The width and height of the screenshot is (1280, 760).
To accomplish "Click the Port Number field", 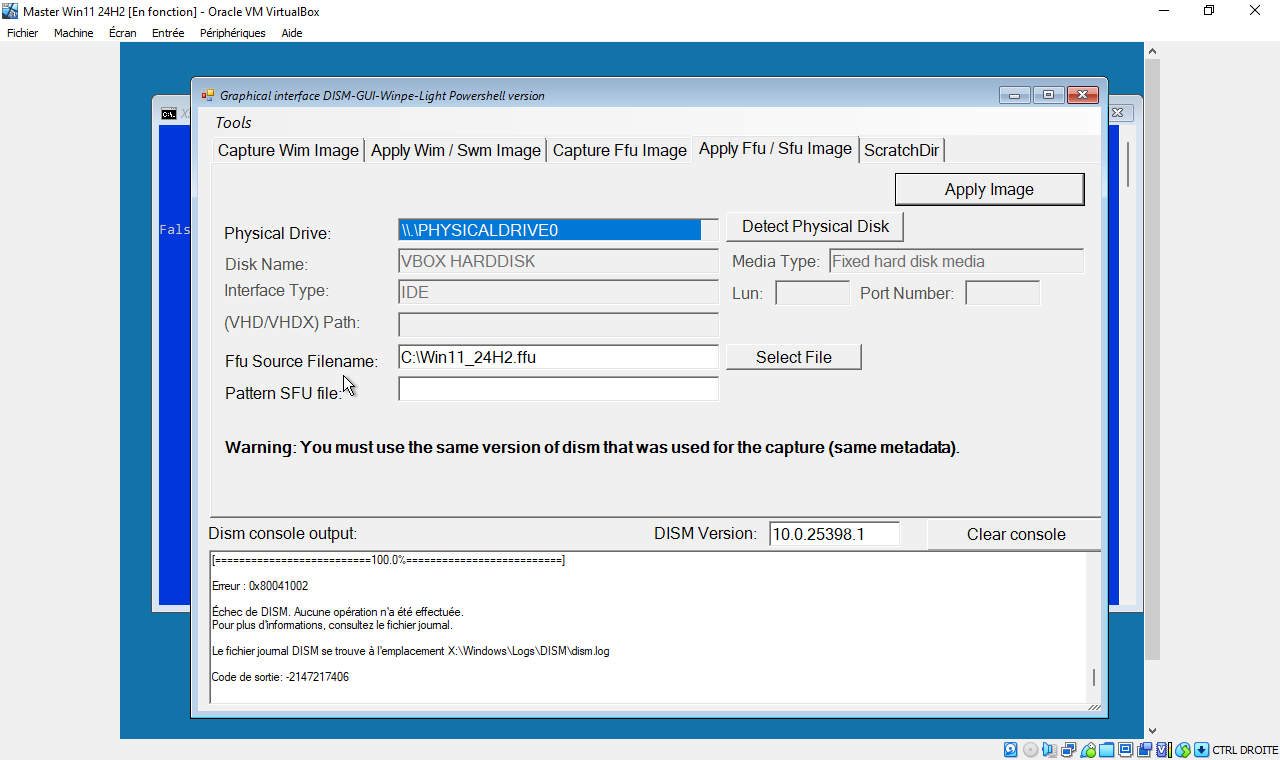I will 1002,293.
